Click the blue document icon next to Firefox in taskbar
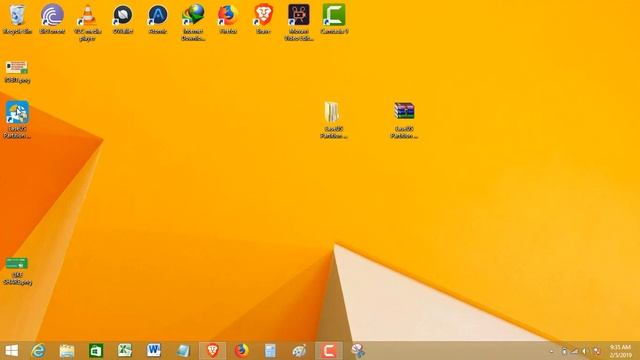This screenshot has width=640, height=360. [x=270, y=351]
